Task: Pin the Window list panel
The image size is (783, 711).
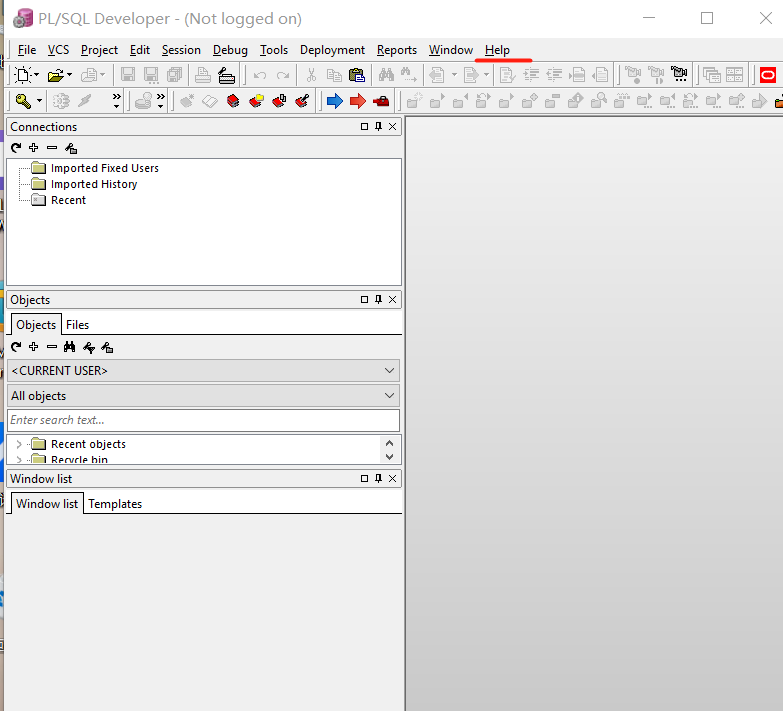Action: [379, 478]
